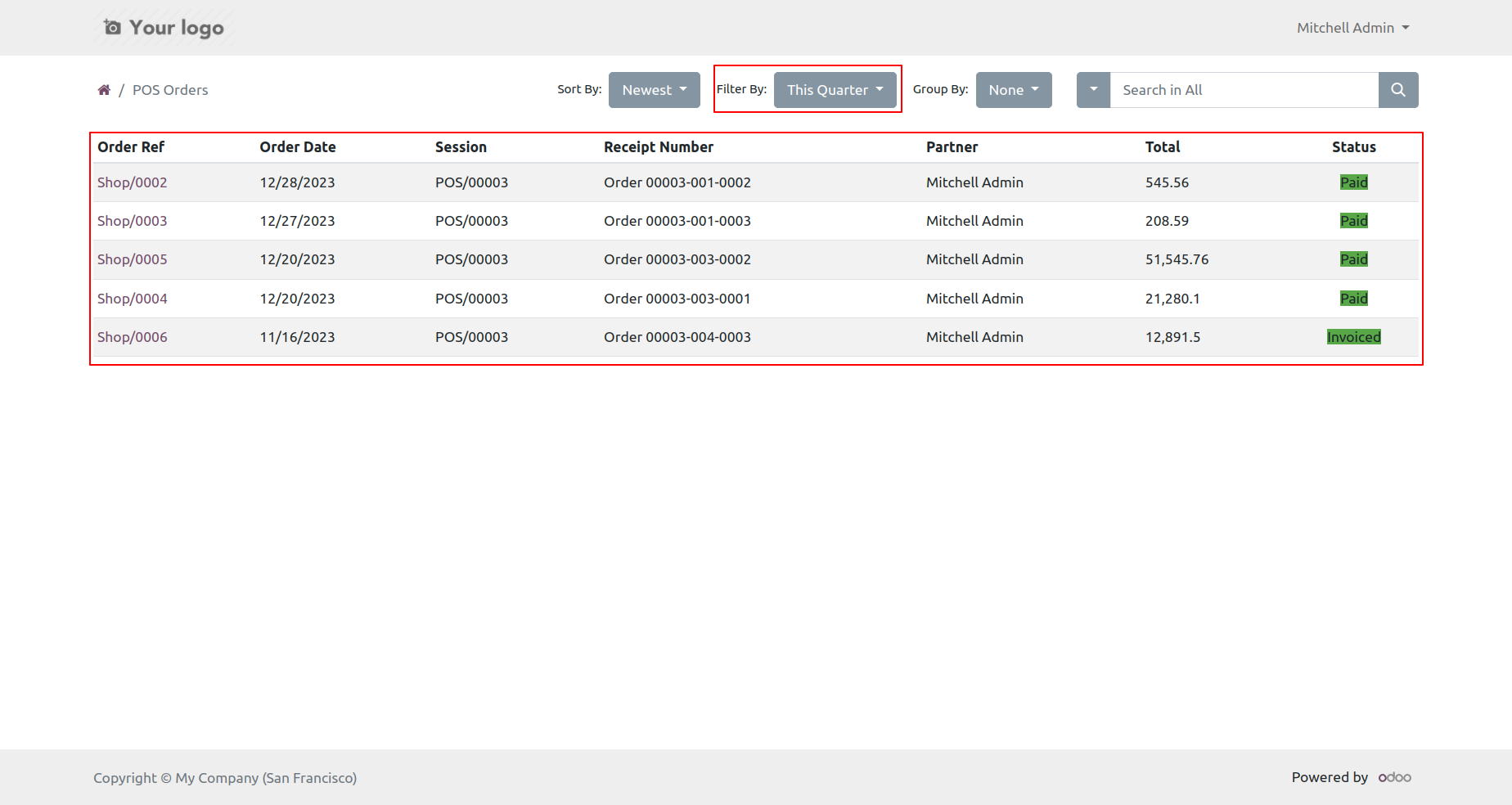Open order Shop/0002
This screenshot has width=1512, height=805.
coord(133,182)
